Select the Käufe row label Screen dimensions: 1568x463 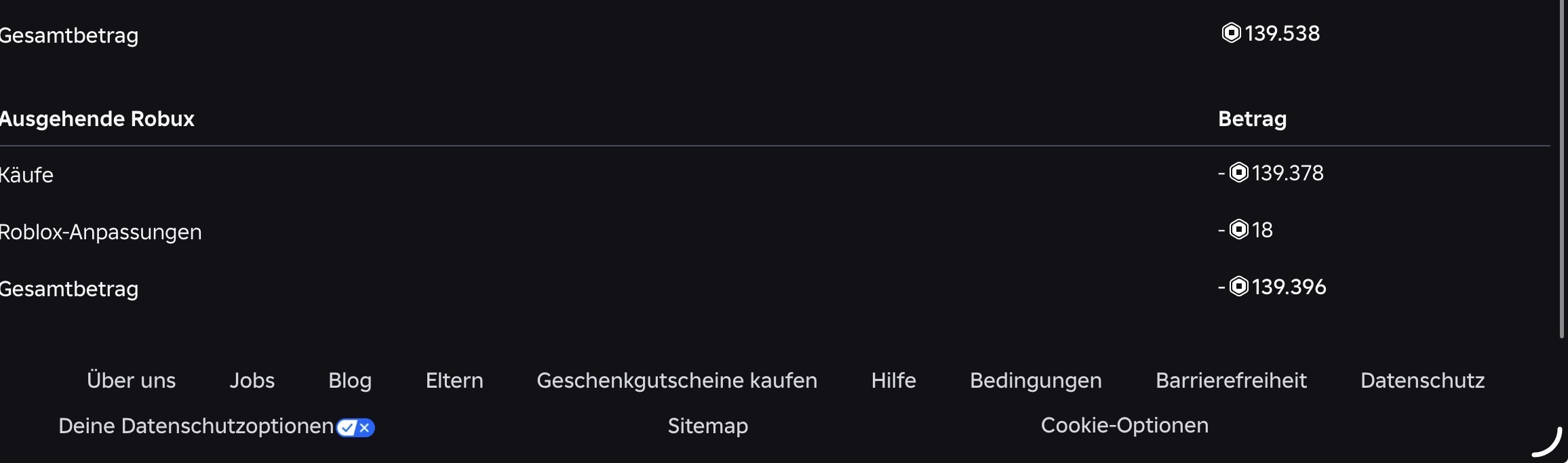pyautogui.click(x=26, y=175)
